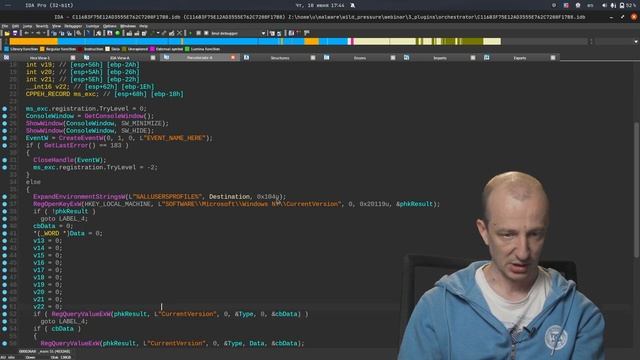This screenshot has width=640, height=360.
Task: Click the ExpandEnvironmentStringsW function name
Action: point(79,197)
